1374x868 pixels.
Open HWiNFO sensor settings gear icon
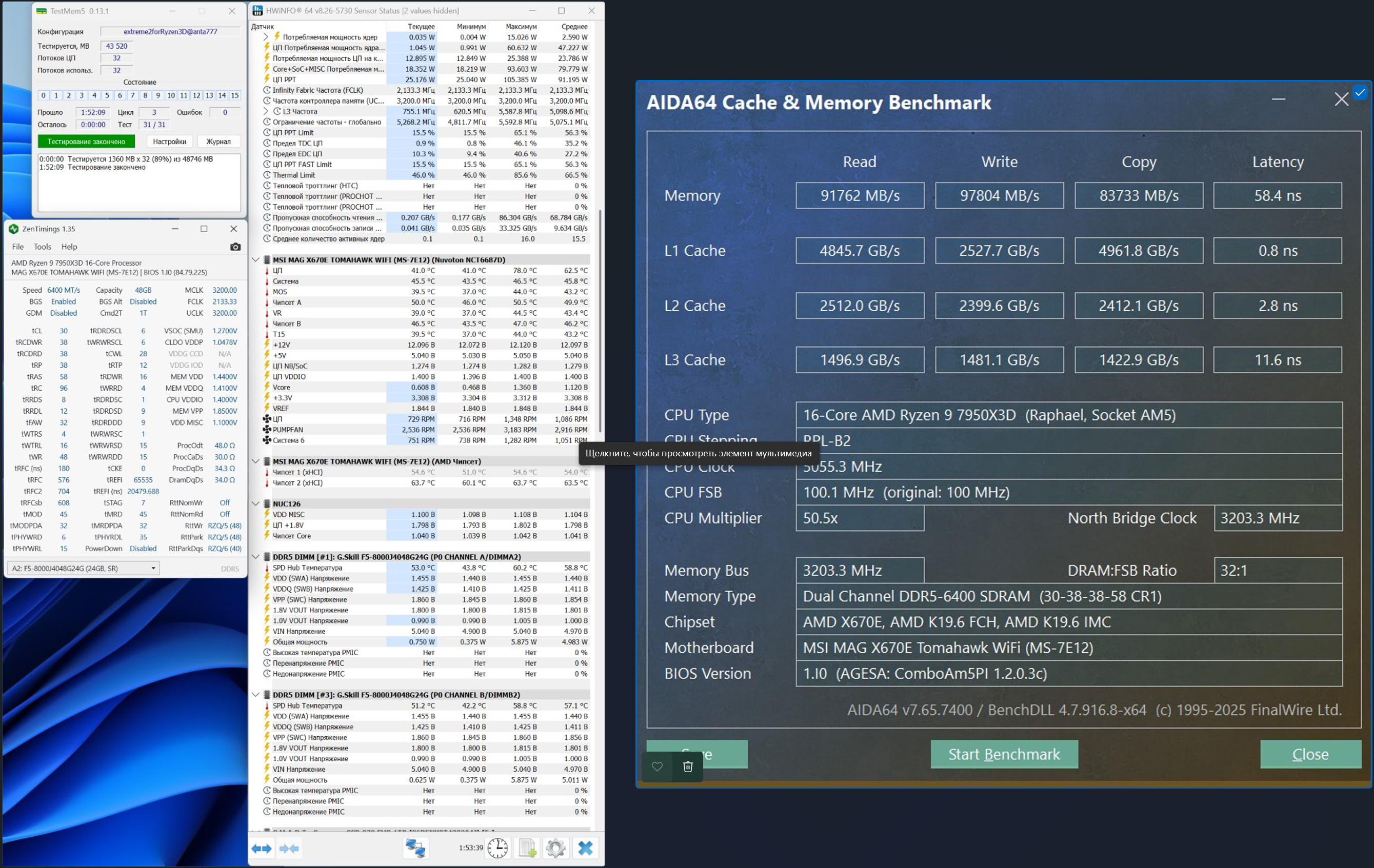click(555, 849)
